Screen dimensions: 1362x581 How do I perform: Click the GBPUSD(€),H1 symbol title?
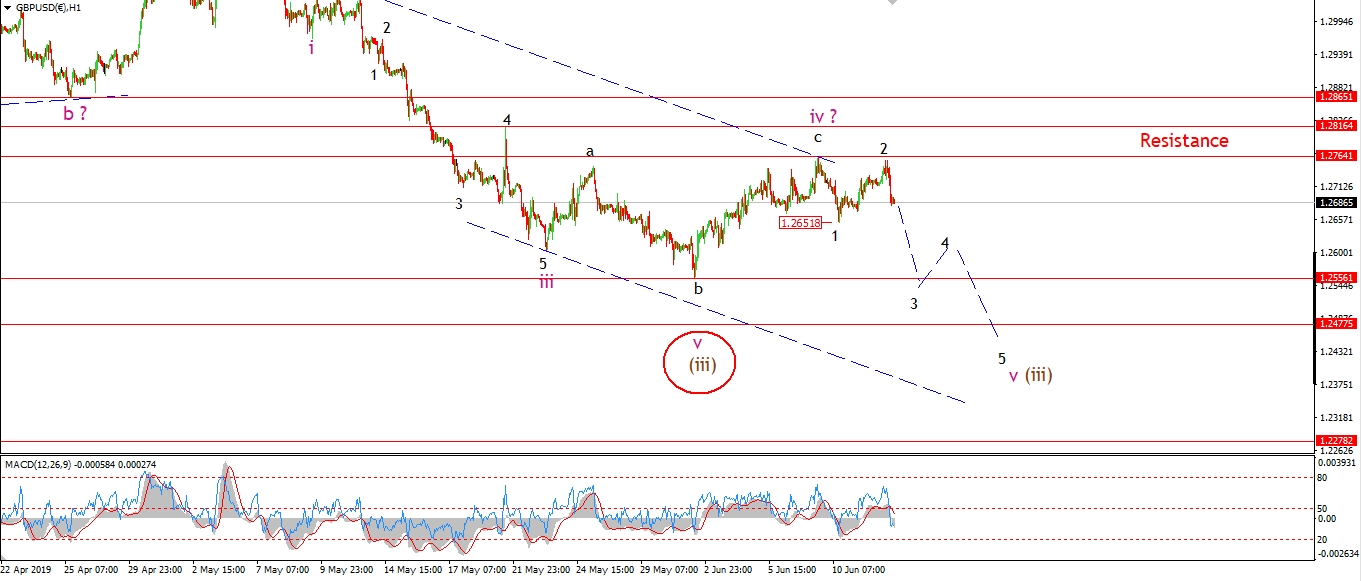pyautogui.click(x=49, y=6)
